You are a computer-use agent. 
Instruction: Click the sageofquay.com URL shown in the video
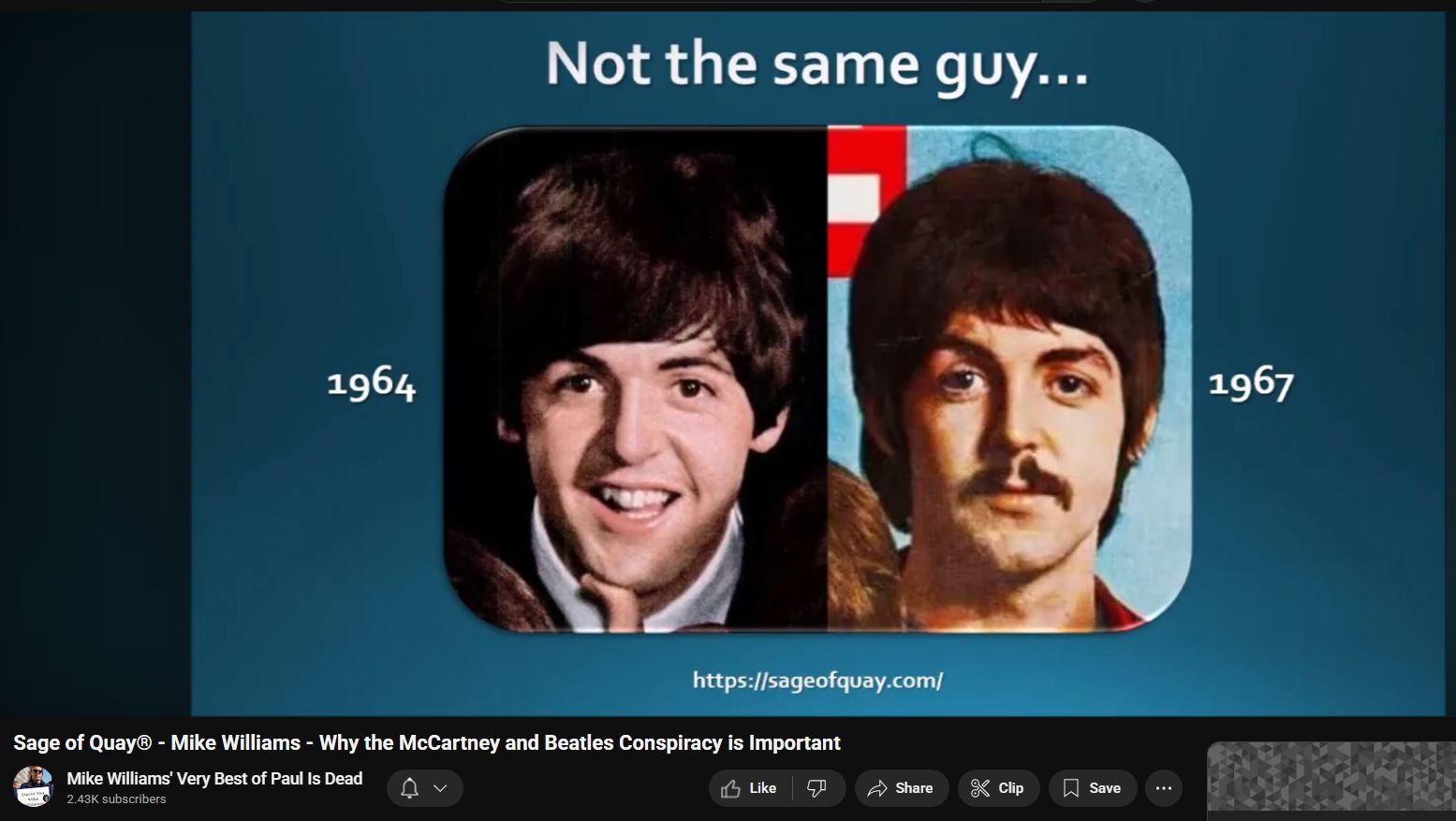(817, 681)
